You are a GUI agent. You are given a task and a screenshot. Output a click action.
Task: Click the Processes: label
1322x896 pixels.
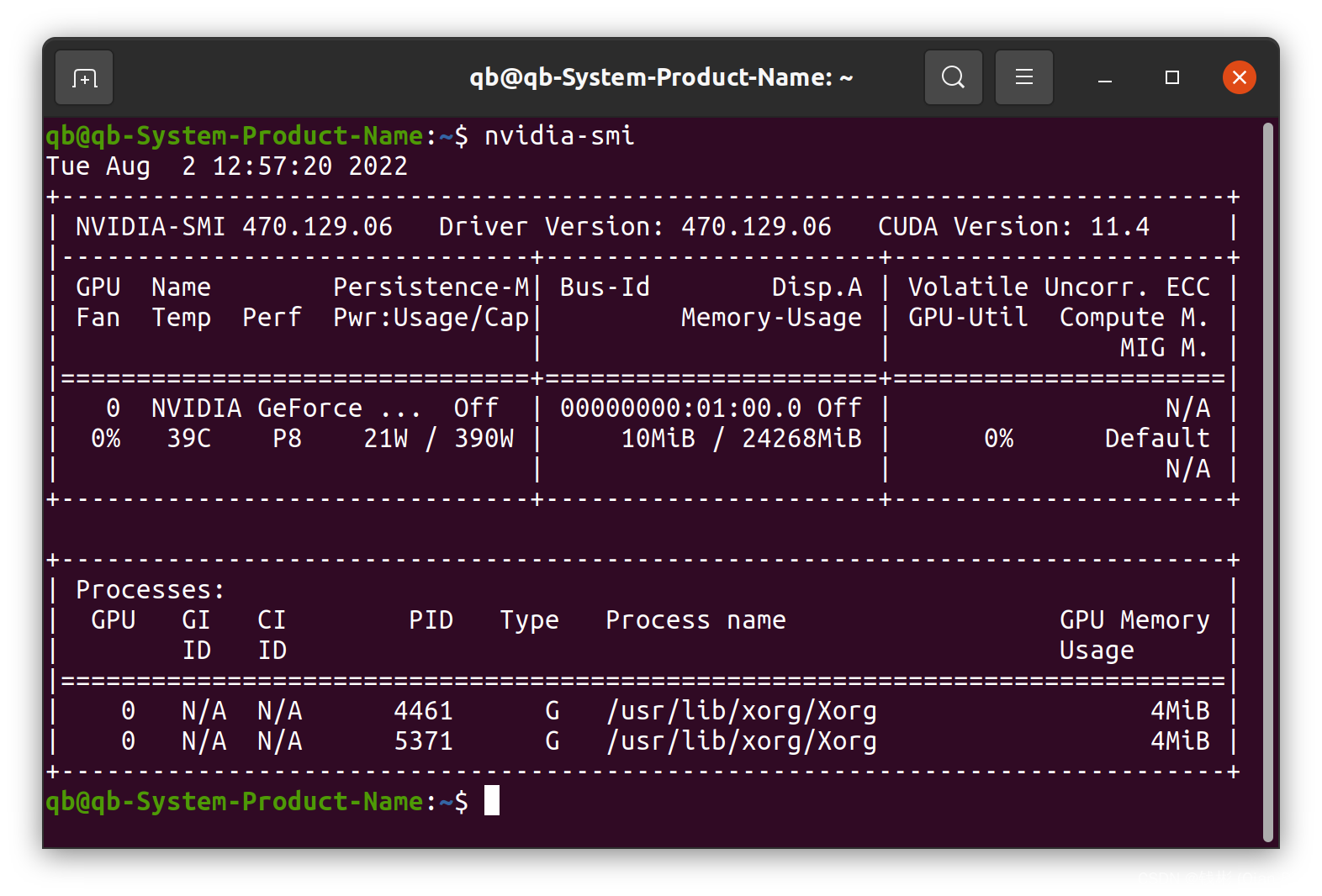tap(151, 589)
